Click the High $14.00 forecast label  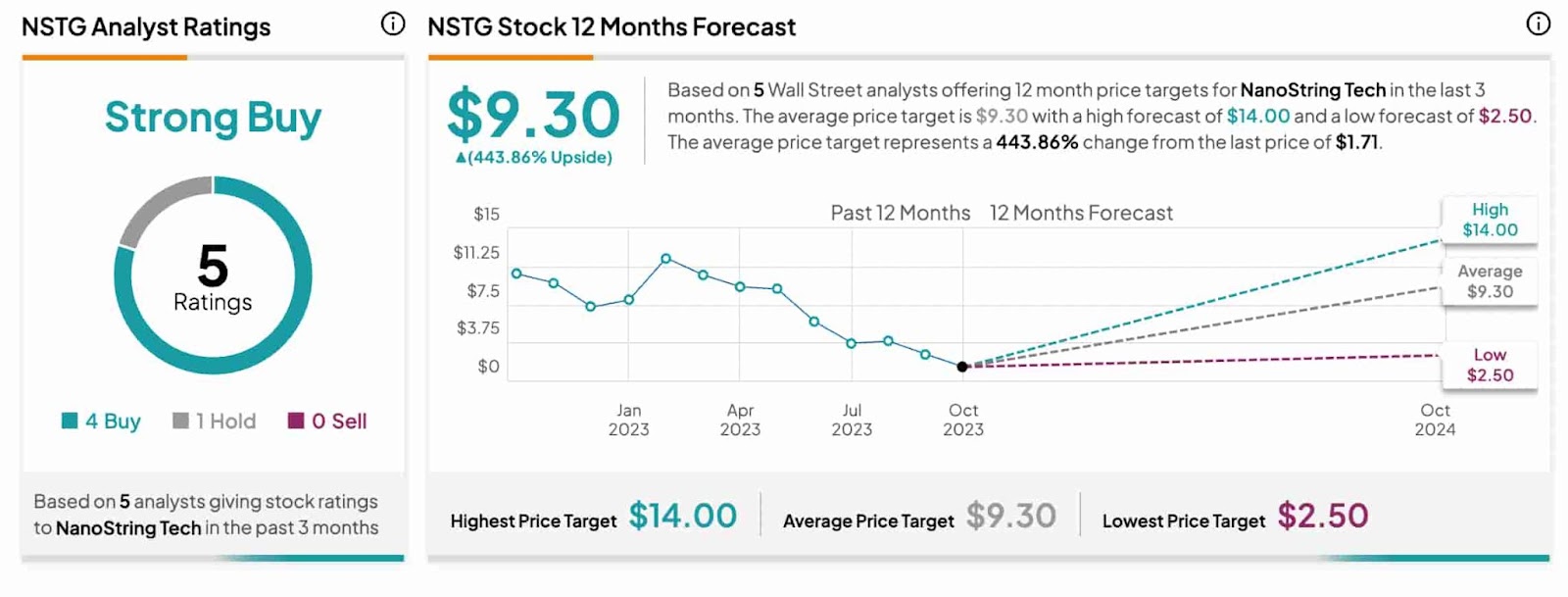click(x=1490, y=220)
